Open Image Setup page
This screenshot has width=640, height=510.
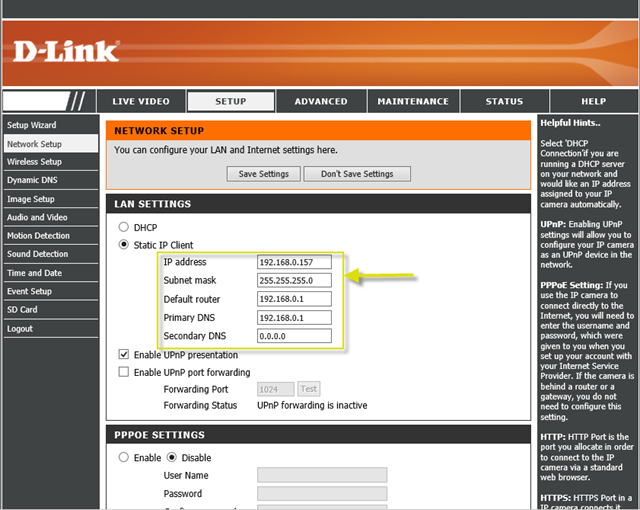[51, 199]
